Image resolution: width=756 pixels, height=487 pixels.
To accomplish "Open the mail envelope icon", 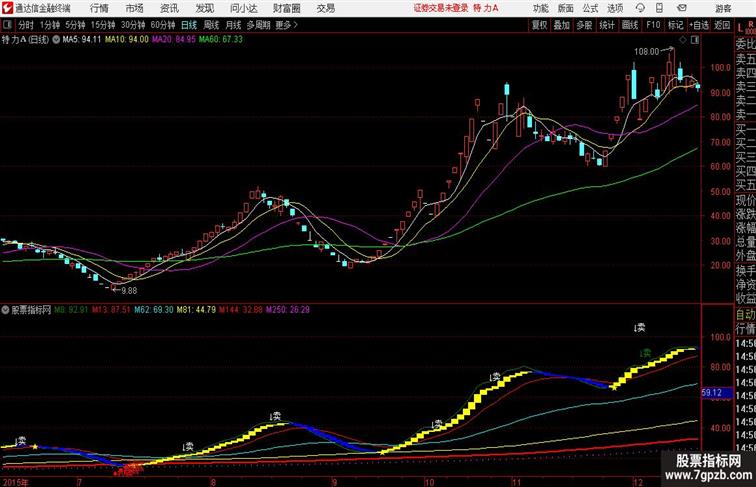I will coord(682,8).
